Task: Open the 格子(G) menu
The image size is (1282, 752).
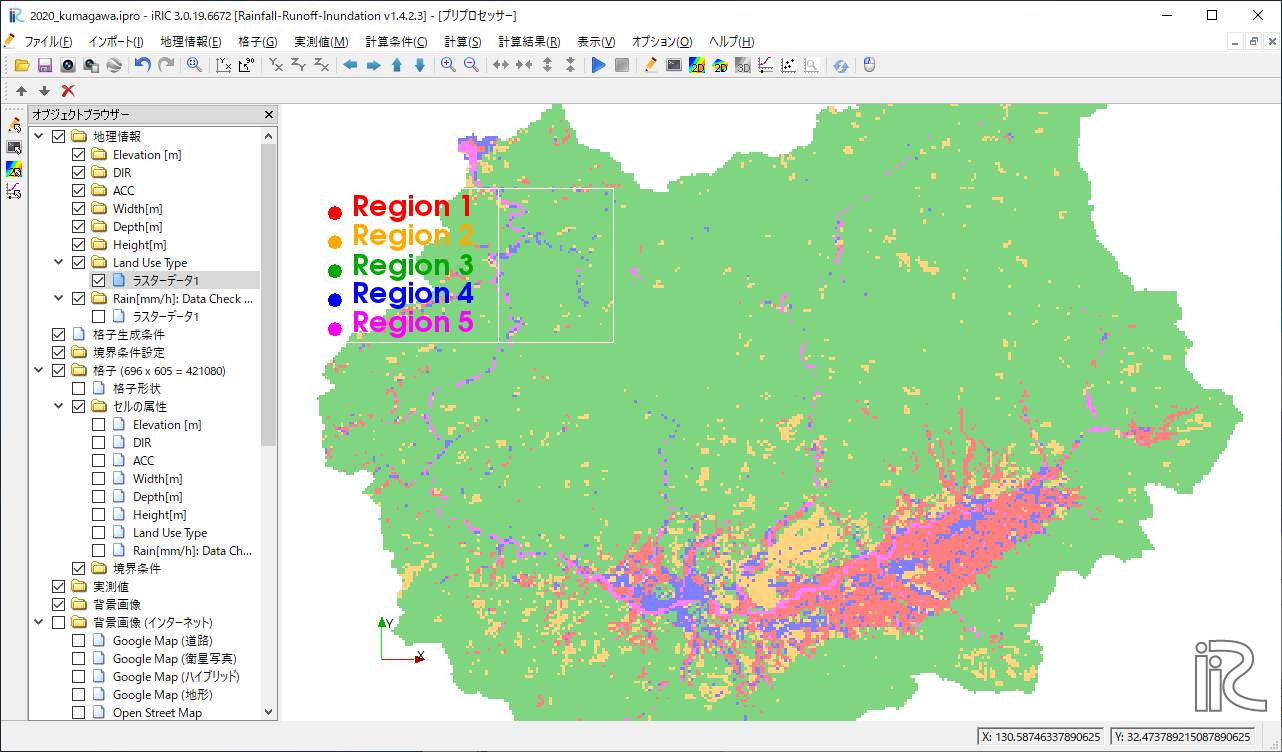Action: (x=257, y=41)
